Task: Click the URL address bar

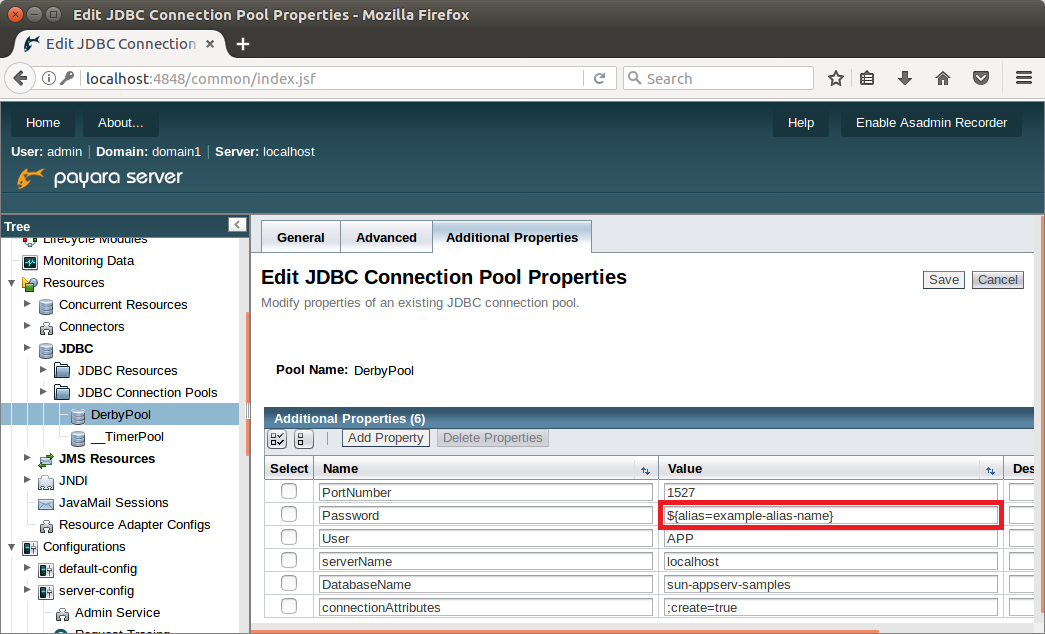Action: coord(333,78)
